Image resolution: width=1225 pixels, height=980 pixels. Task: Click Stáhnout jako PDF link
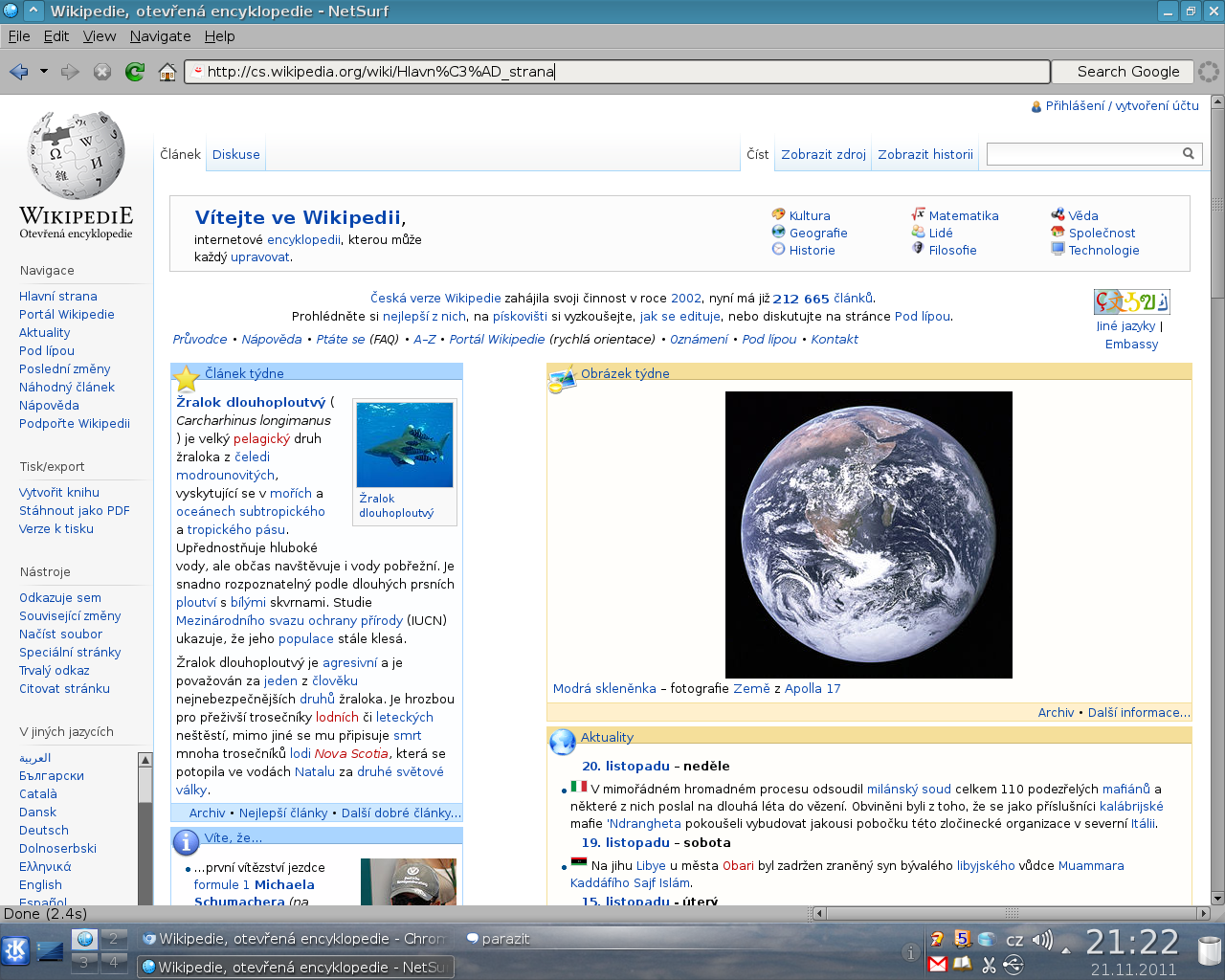[75, 511]
